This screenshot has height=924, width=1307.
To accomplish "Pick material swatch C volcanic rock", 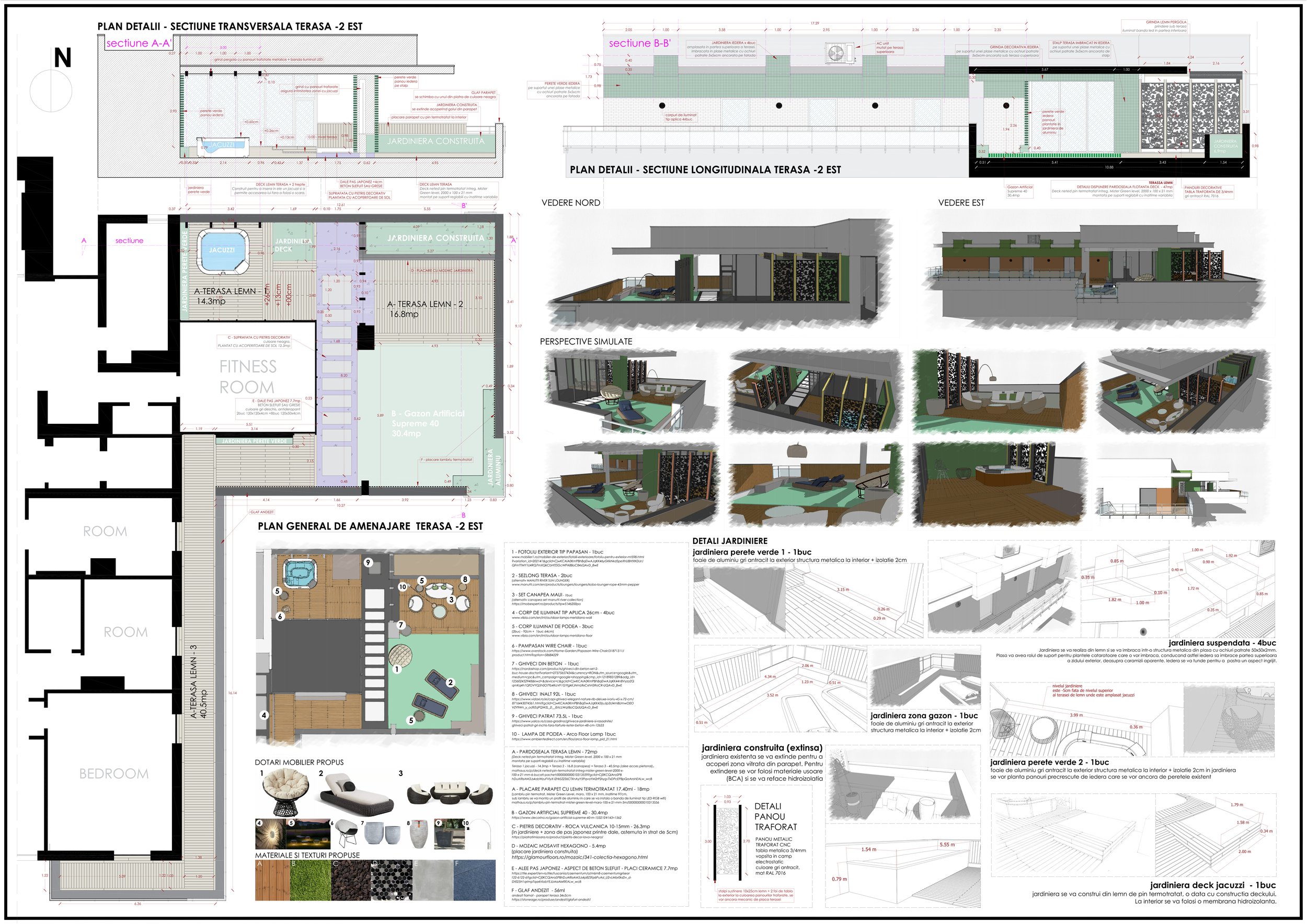I will pyautogui.click(x=351, y=880).
